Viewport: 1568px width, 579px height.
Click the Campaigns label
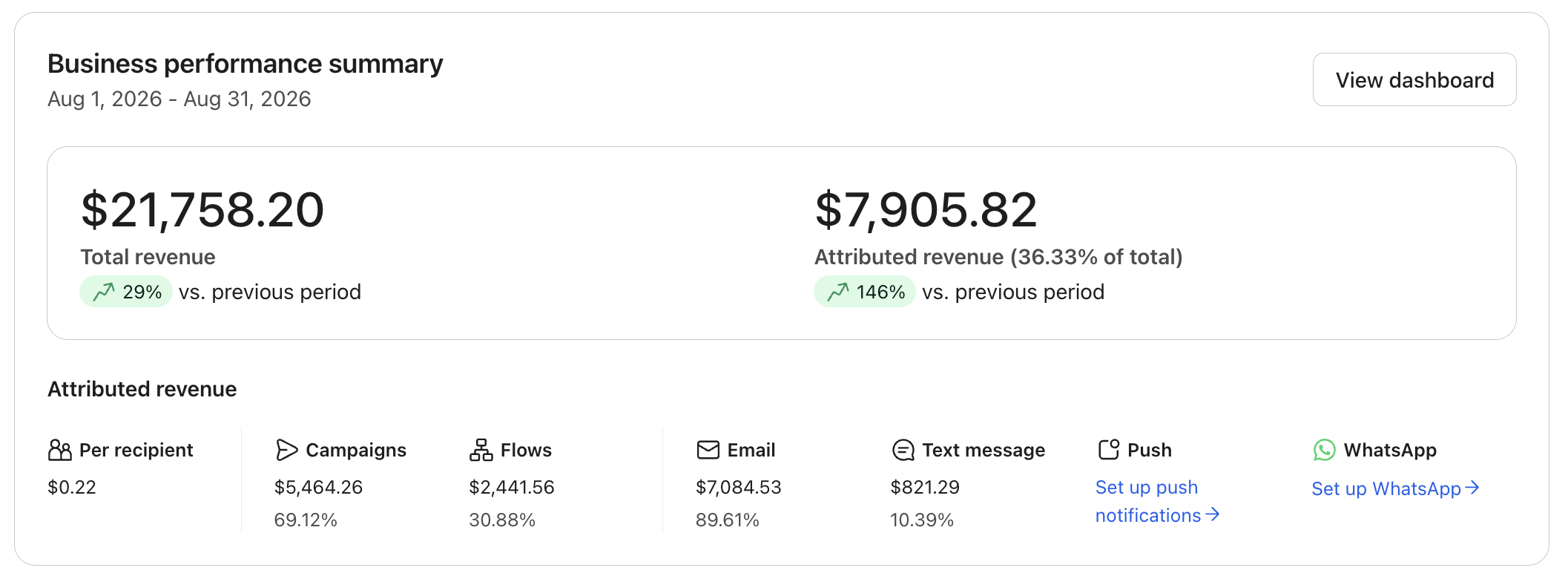356,450
